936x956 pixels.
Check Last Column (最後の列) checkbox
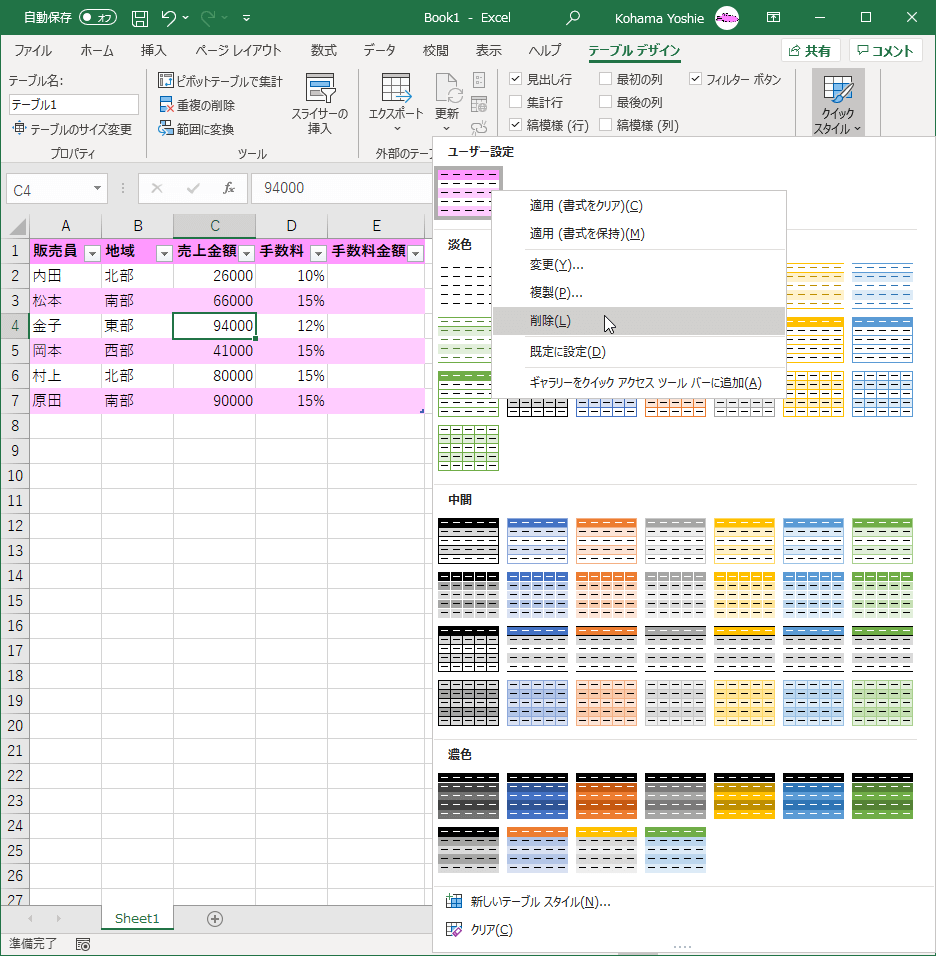[606, 102]
